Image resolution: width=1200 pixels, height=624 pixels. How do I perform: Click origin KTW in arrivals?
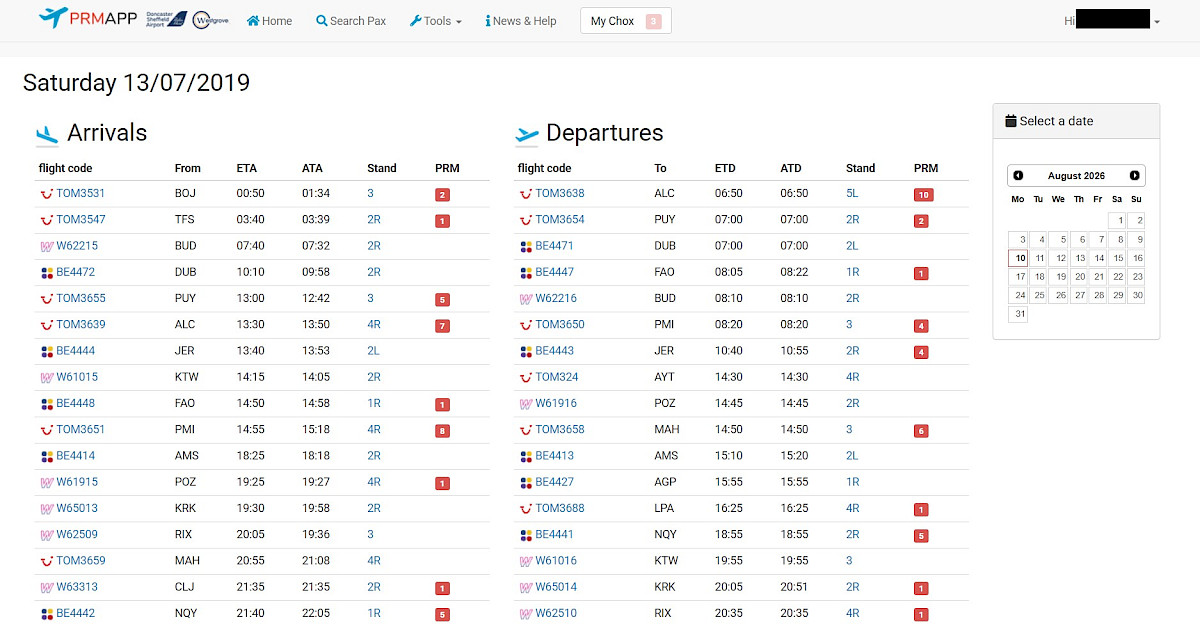pos(187,377)
